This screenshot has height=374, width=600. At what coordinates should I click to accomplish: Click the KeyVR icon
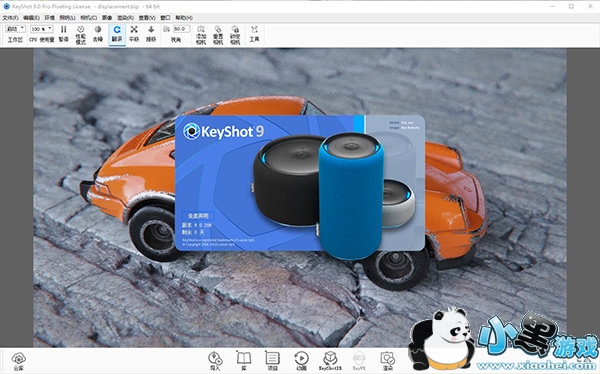tap(359, 362)
